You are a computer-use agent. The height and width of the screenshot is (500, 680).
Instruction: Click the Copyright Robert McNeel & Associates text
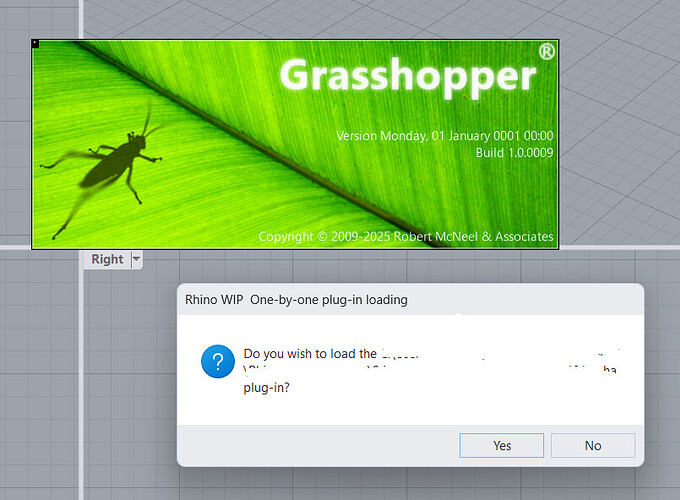[x=406, y=237]
